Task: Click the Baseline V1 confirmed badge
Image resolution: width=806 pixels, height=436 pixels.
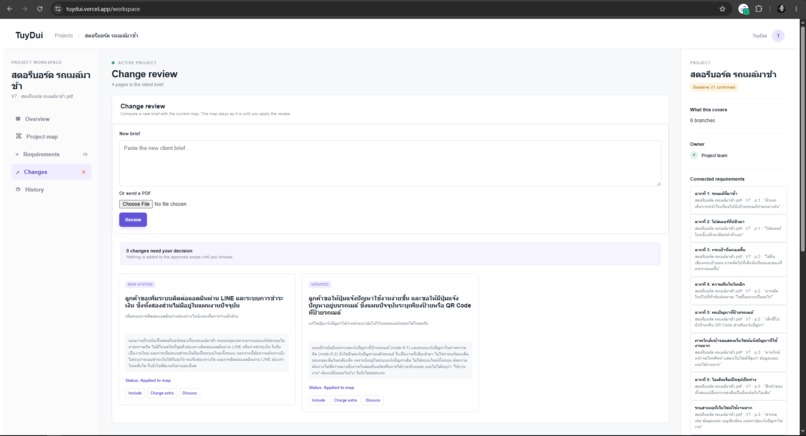Action: pos(714,87)
